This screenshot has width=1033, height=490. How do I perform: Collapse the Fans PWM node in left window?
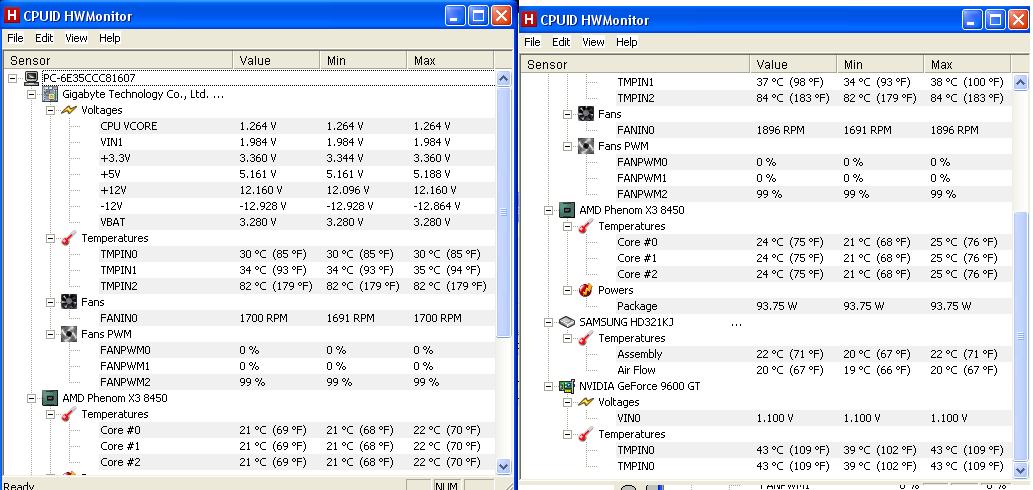coord(51,334)
